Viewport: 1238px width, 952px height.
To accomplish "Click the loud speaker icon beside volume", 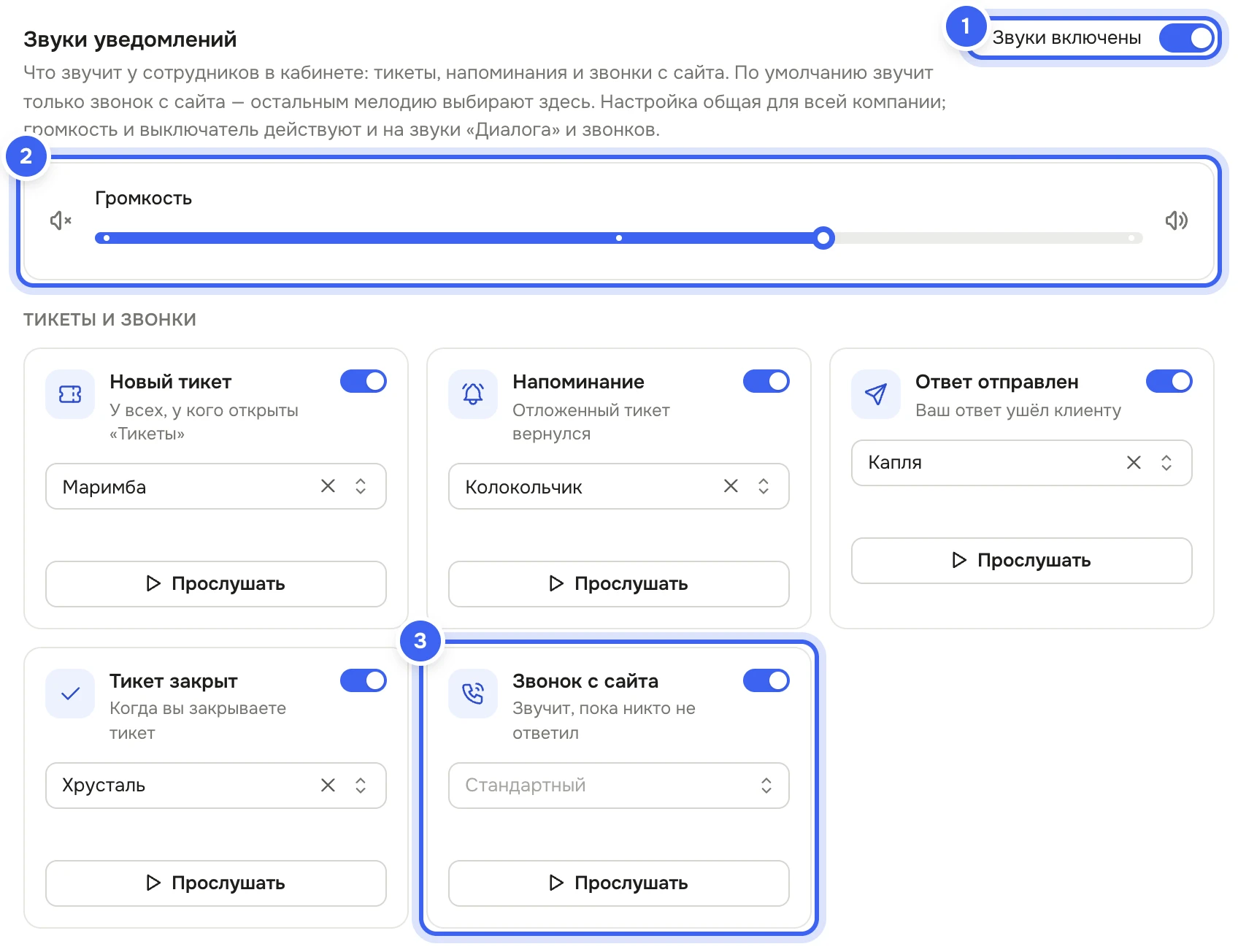I will click(x=1176, y=220).
